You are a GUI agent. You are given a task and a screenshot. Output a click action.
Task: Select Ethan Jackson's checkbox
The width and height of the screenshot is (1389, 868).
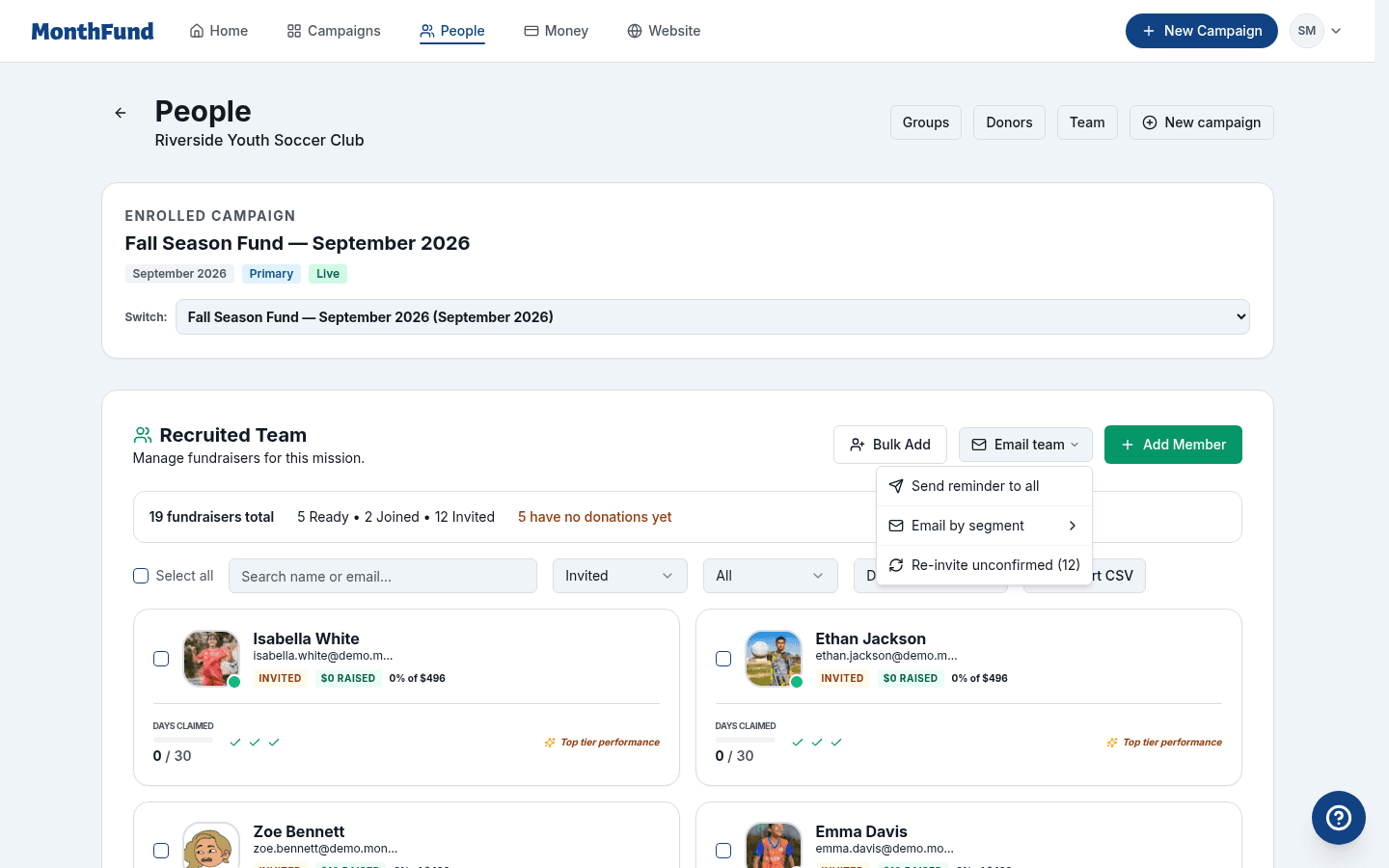click(723, 659)
